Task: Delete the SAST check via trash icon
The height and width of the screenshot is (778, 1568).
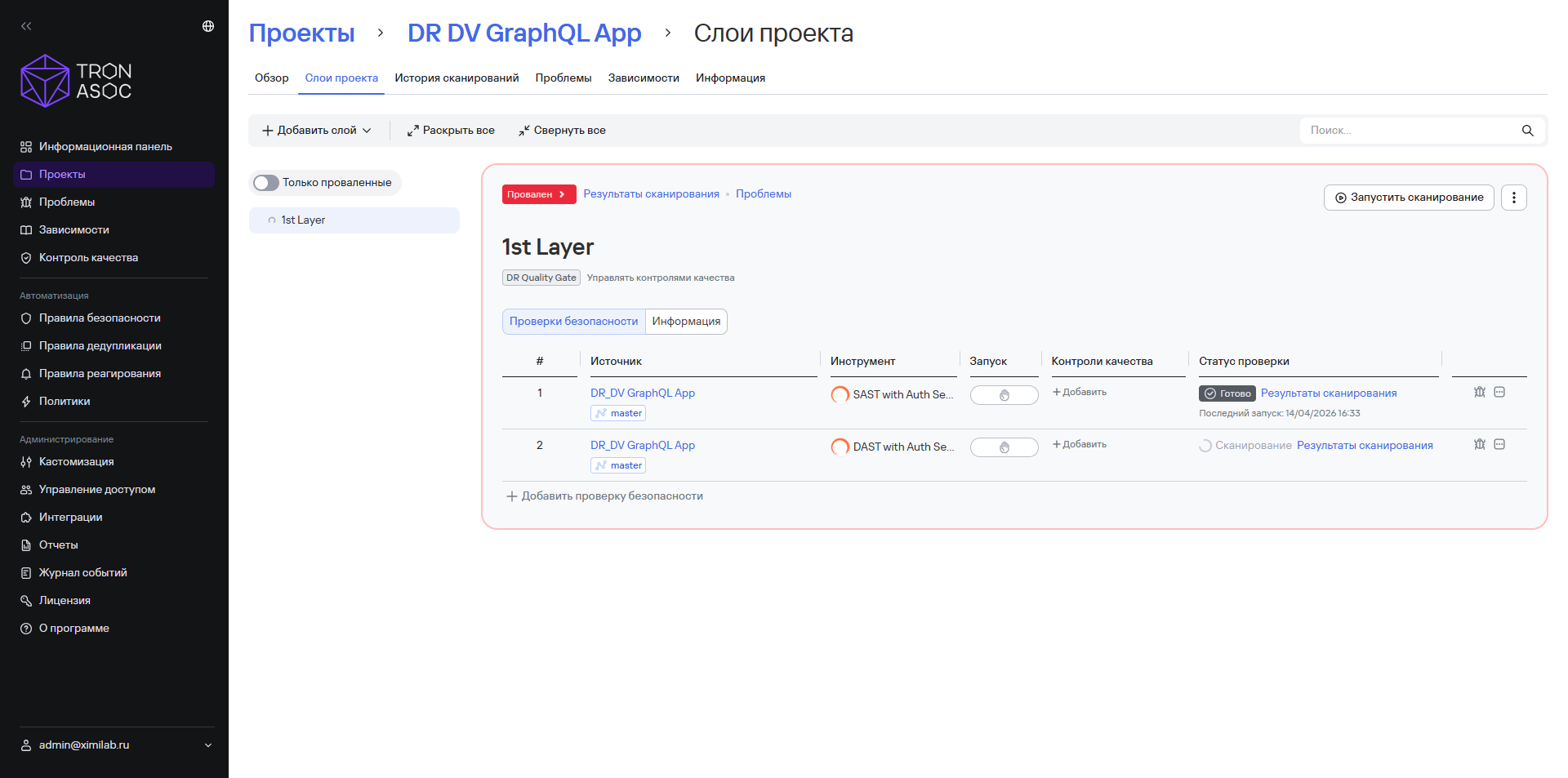Action: (x=1479, y=392)
